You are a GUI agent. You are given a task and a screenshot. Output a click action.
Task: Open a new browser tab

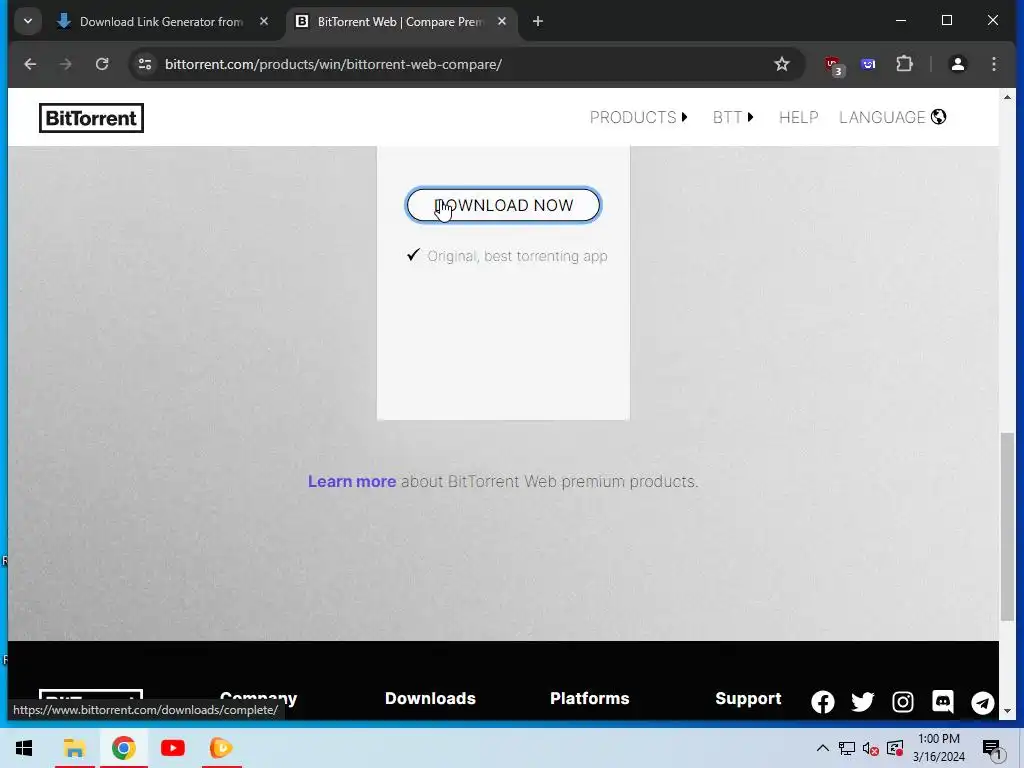pyautogui.click(x=537, y=22)
